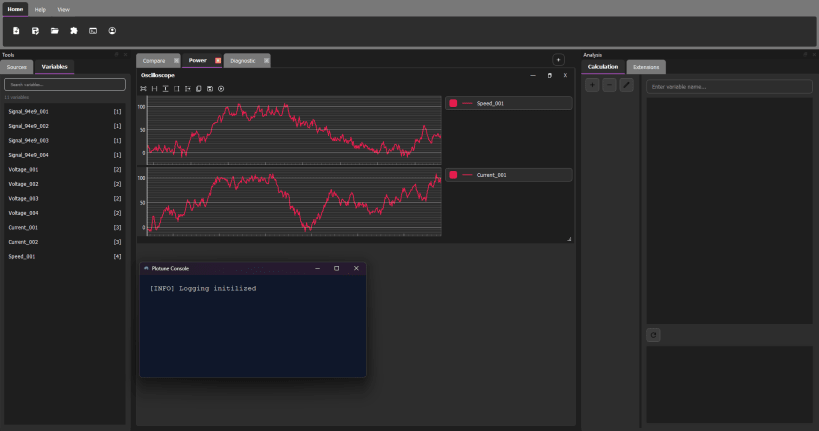Click the minus button in Calculation panel
The image size is (819, 431).
point(610,85)
